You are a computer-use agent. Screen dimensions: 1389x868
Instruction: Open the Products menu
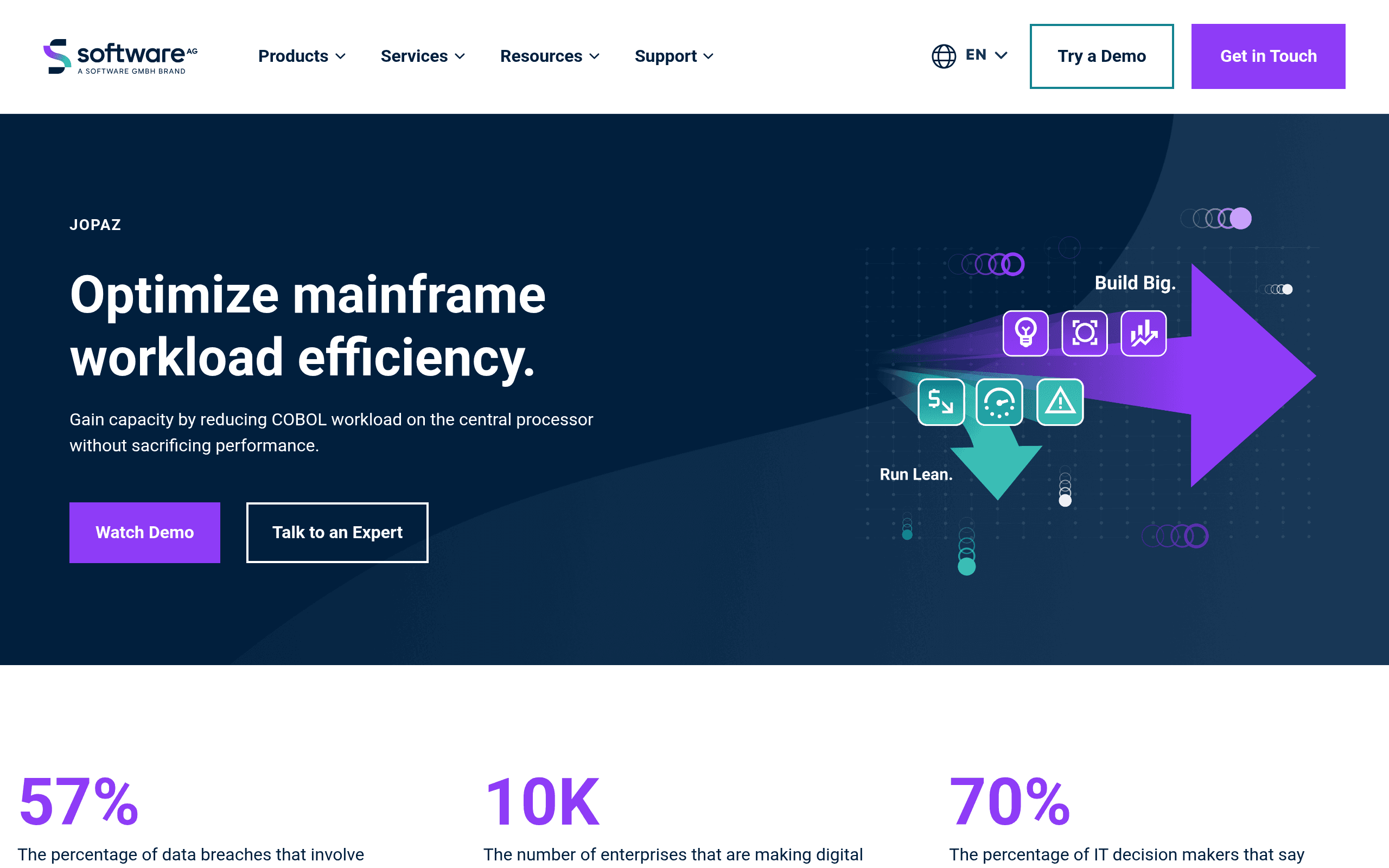[x=302, y=56]
